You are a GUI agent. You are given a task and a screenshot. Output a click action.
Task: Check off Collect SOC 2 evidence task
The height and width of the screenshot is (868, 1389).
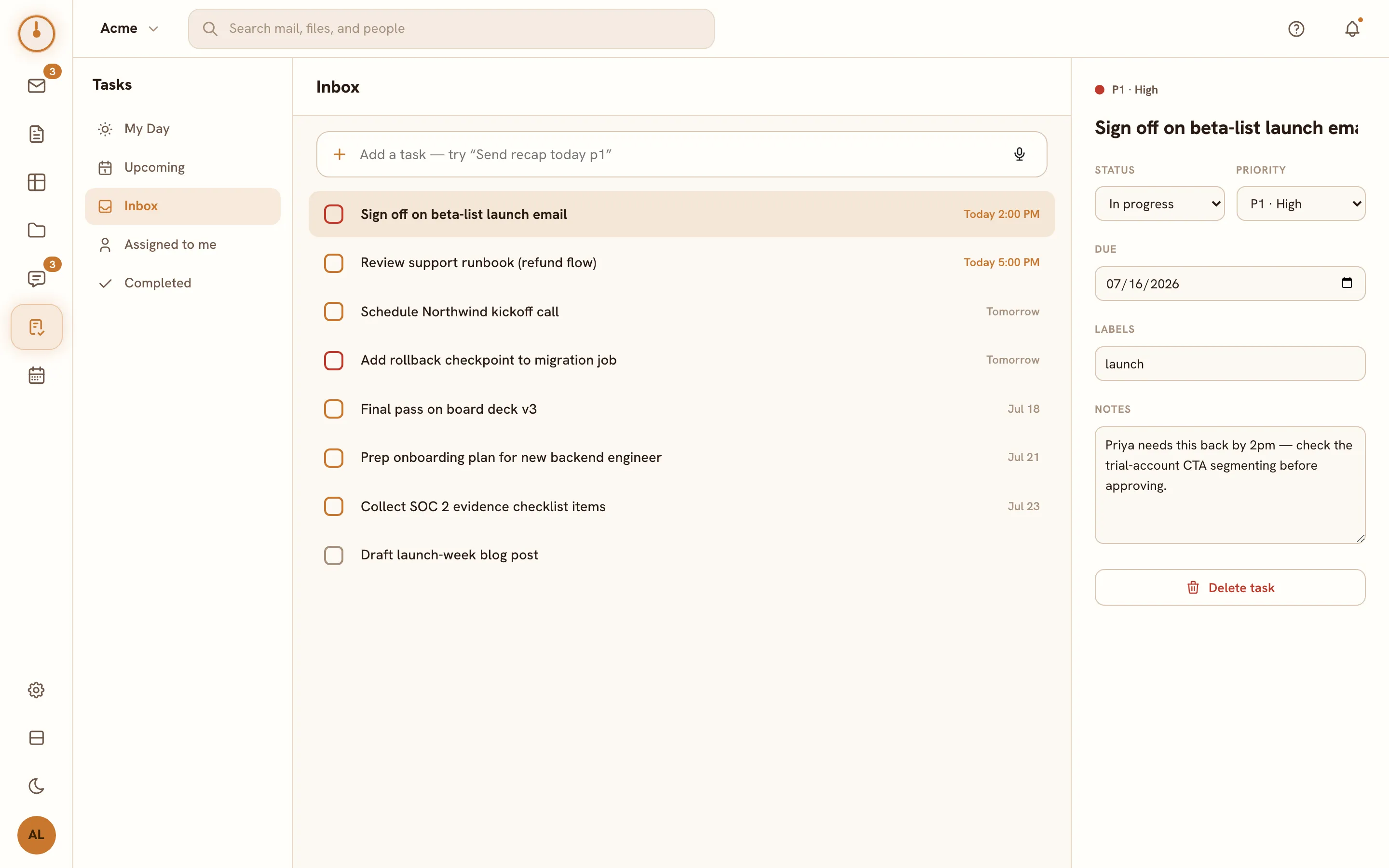click(333, 506)
